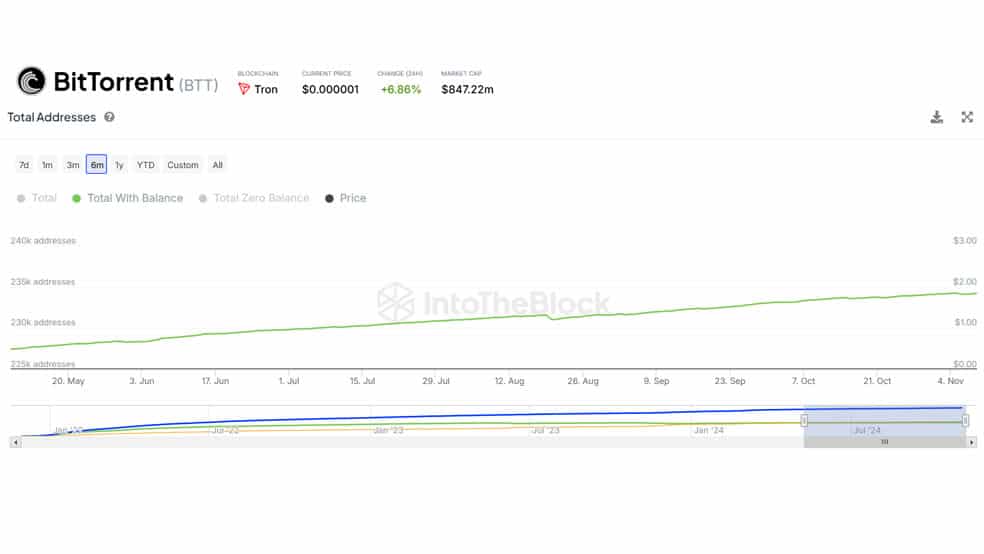Click the Tron blockchain icon

[244, 90]
